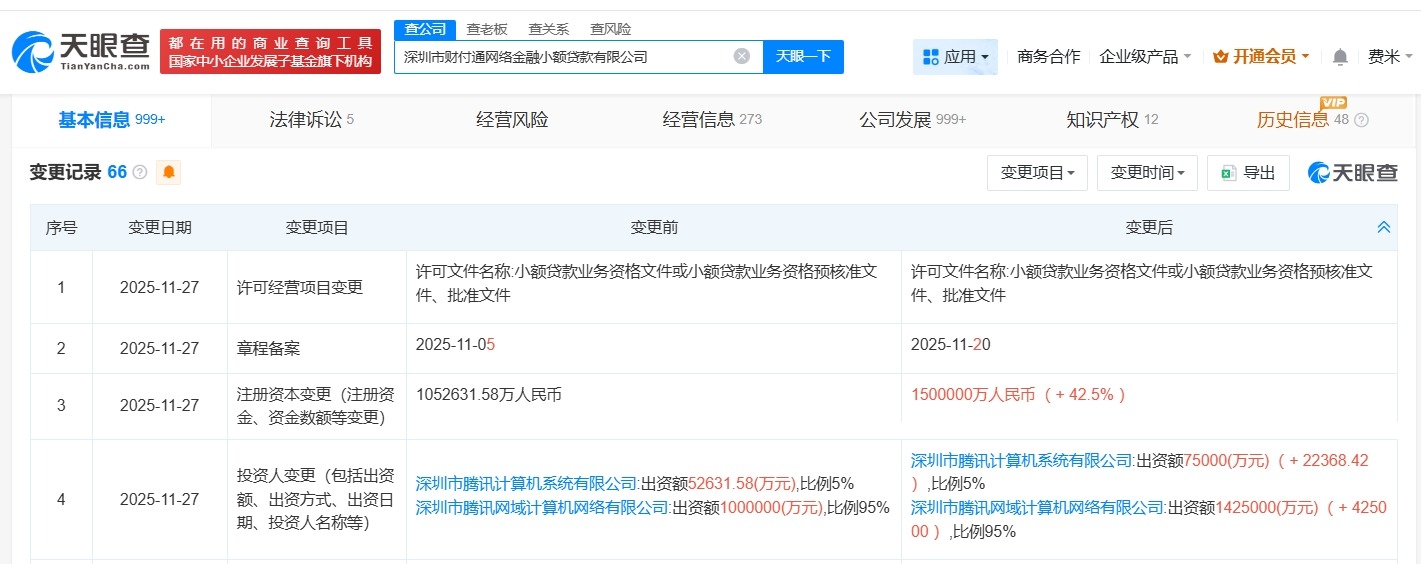The height and width of the screenshot is (564, 1421).
Task: Click 开通会员 membership button
Action: click(x=1260, y=57)
